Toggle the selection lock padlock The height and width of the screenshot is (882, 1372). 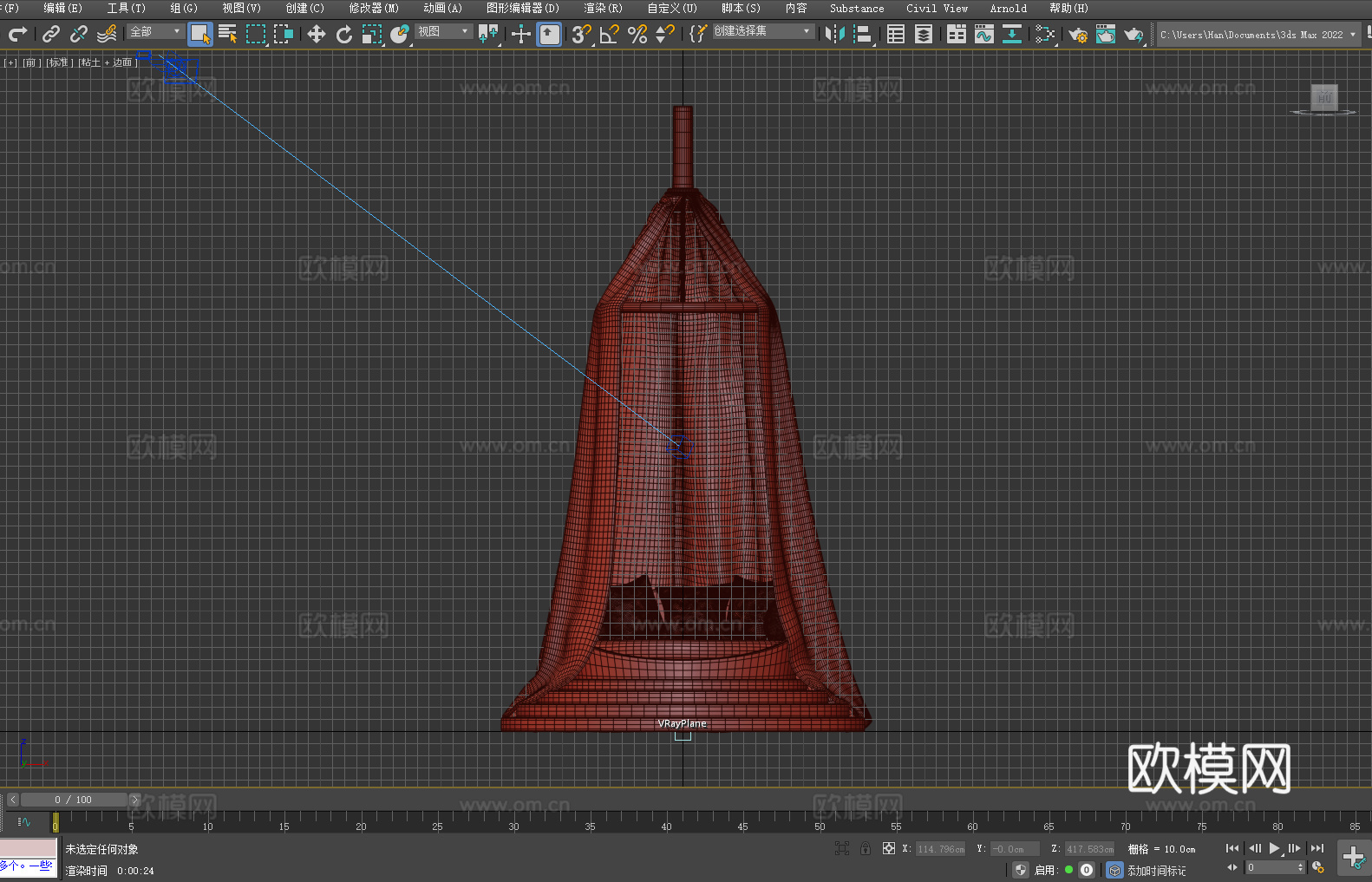pos(866,848)
